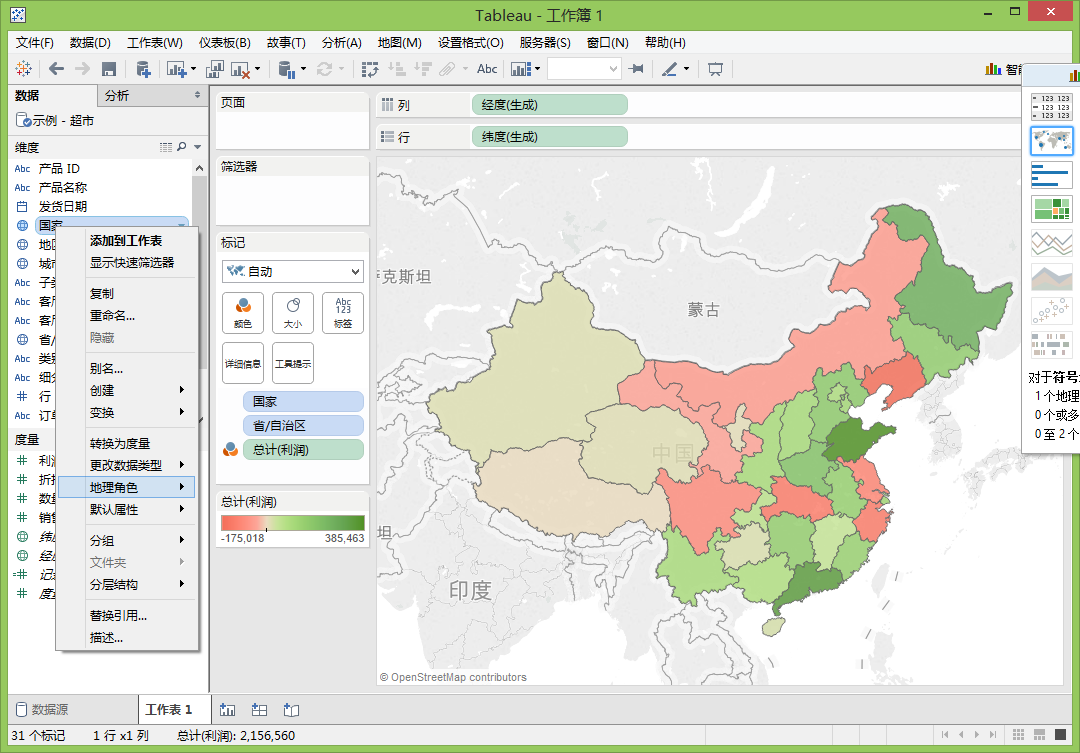The height and width of the screenshot is (753, 1080).
Task: Open the Color button on Marks card
Action: [x=243, y=312]
